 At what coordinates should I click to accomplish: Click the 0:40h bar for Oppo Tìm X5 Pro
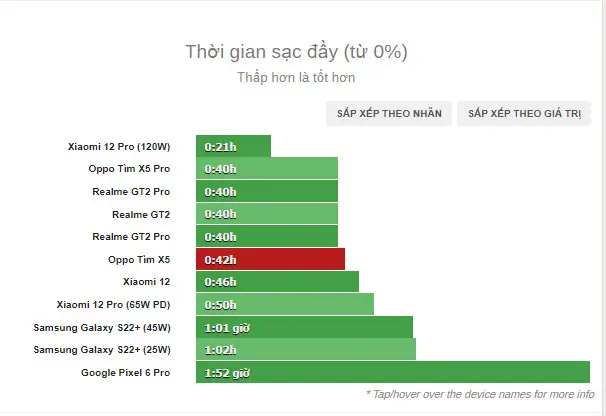click(267, 168)
